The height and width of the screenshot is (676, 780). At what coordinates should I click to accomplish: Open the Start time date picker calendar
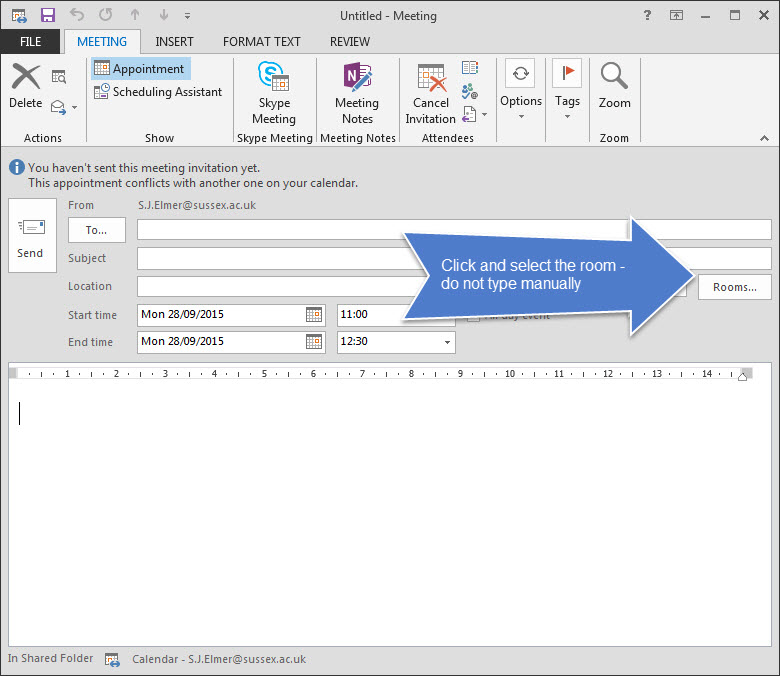pos(314,315)
